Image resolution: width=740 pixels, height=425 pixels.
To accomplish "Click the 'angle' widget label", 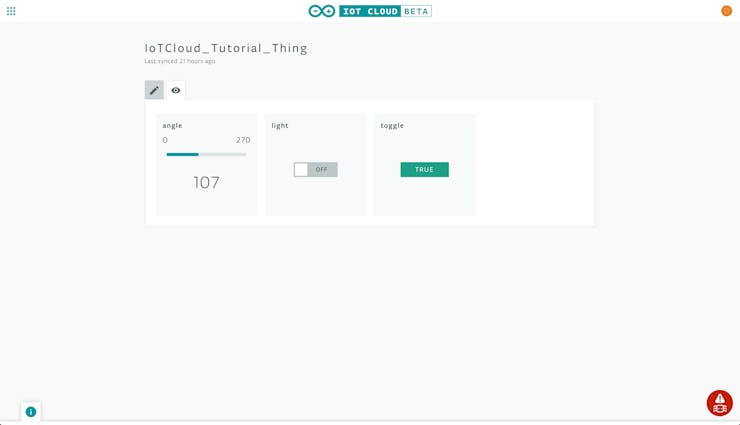I will tap(172, 125).
